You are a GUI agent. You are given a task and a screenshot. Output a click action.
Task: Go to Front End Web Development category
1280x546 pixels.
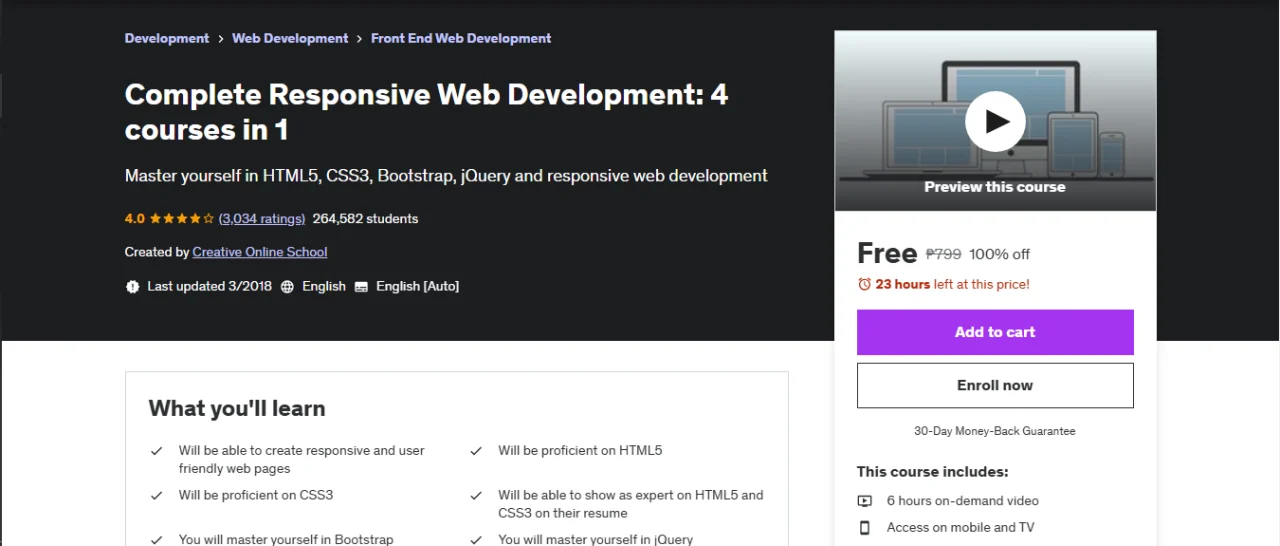point(461,38)
